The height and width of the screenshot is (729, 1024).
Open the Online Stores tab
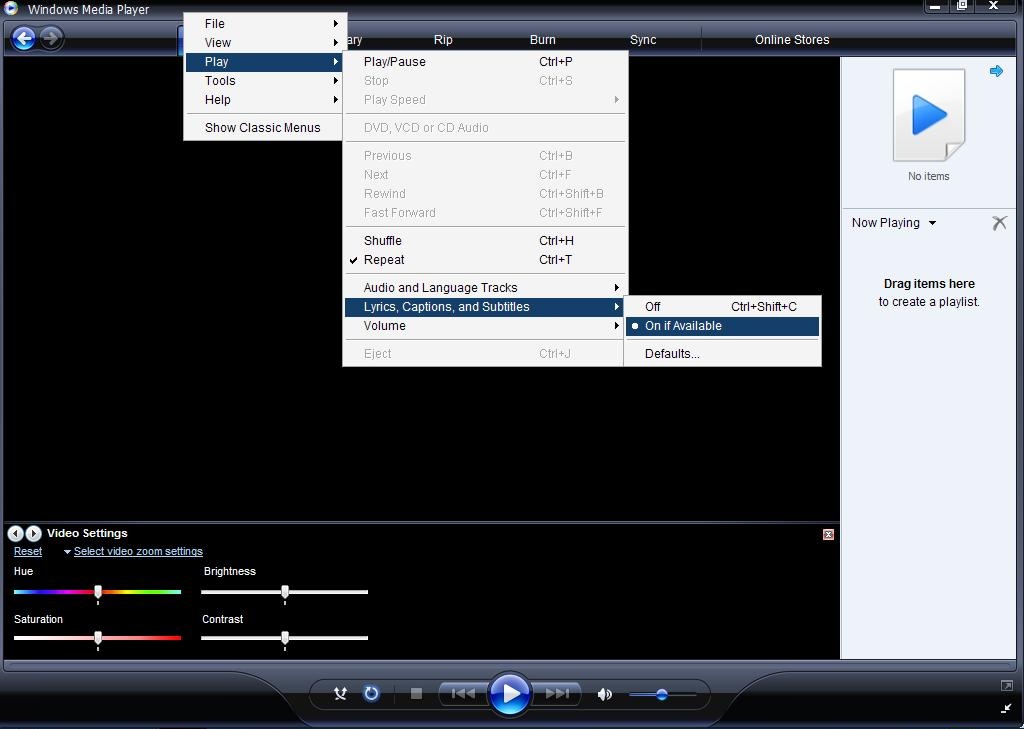[792, 39]
